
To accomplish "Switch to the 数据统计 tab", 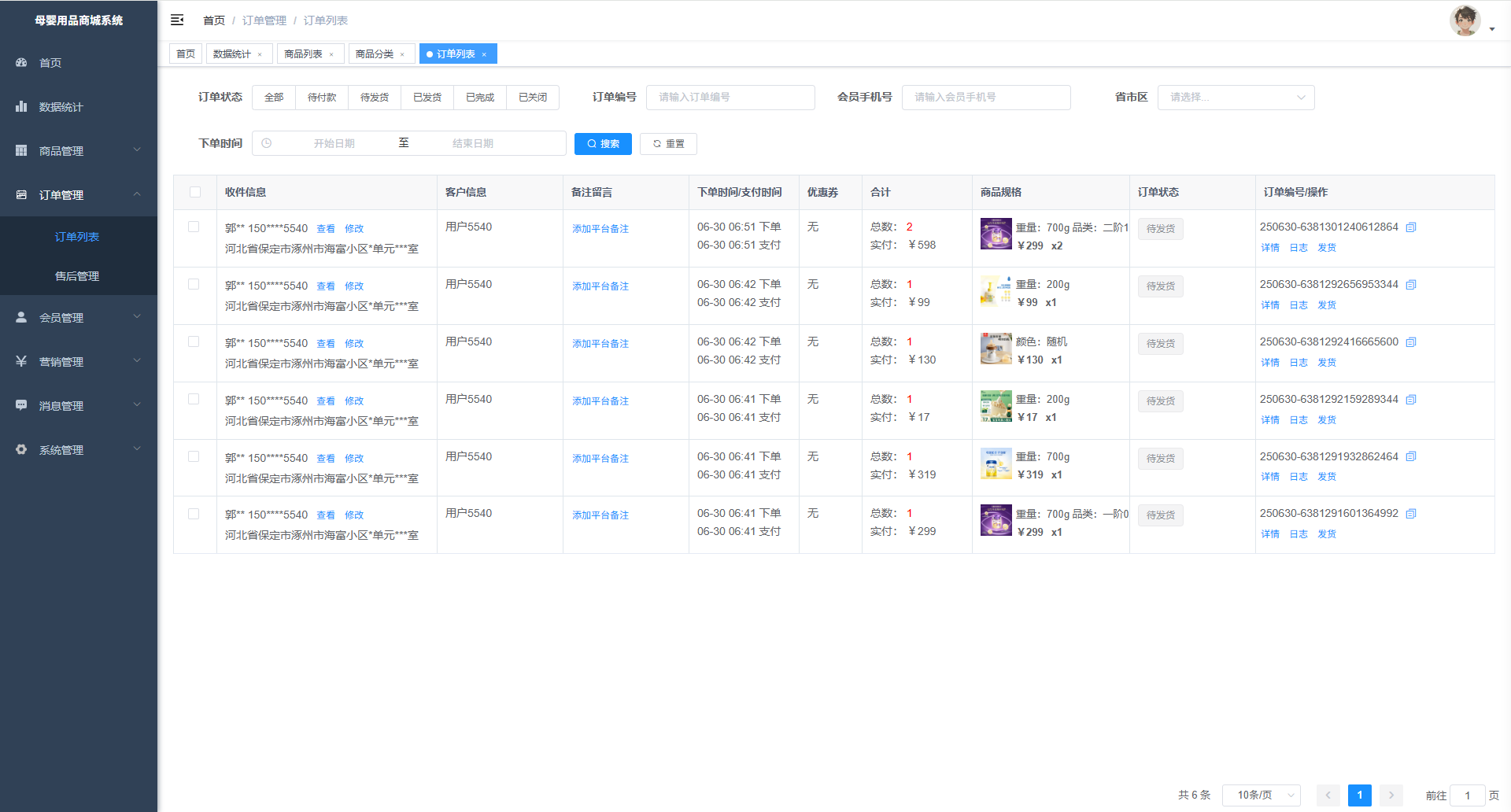I will [232, 54].
